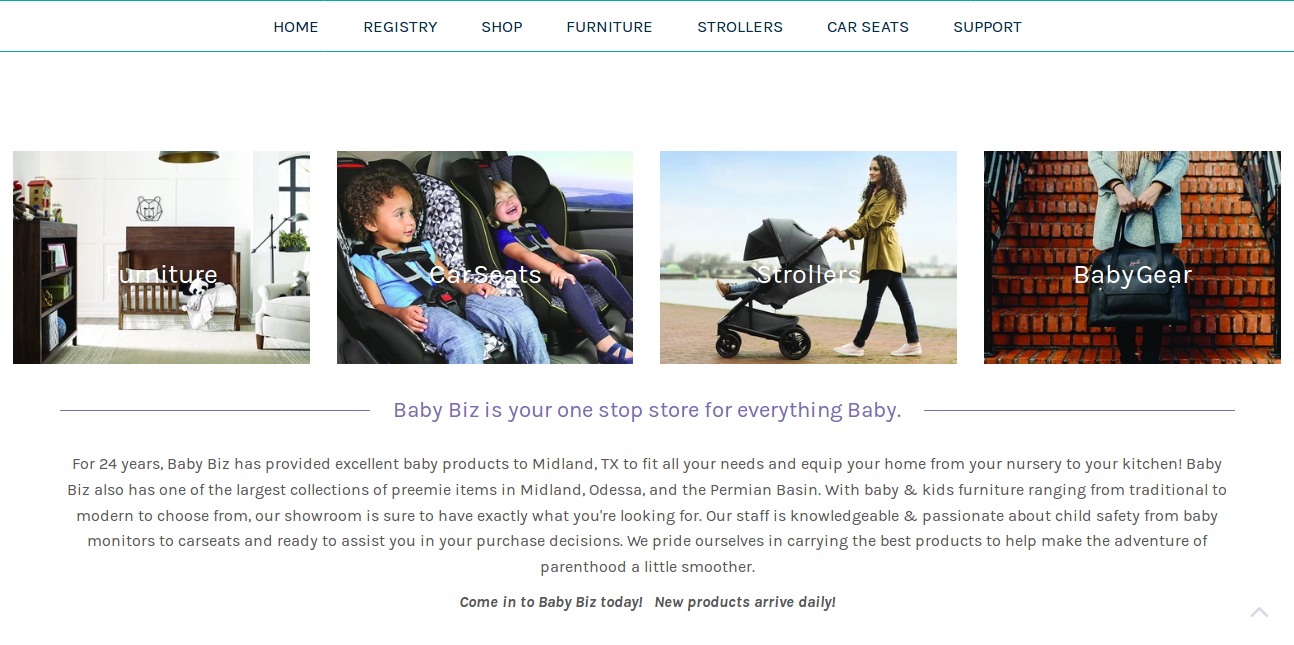This screenshot has width=1294, height=645.
Task: Click STROLLERS in the navigation bar
Action: [x=740, y=27]
